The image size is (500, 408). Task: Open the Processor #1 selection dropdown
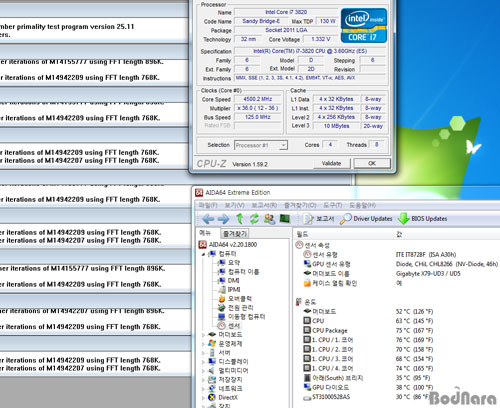point(261,145)
